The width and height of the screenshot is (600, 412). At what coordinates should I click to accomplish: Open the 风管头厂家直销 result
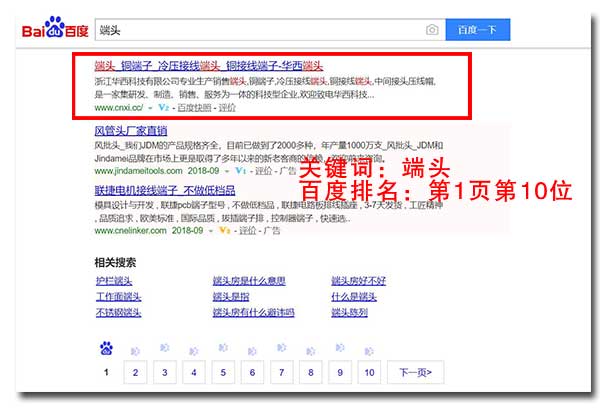(x=131, y=131)
